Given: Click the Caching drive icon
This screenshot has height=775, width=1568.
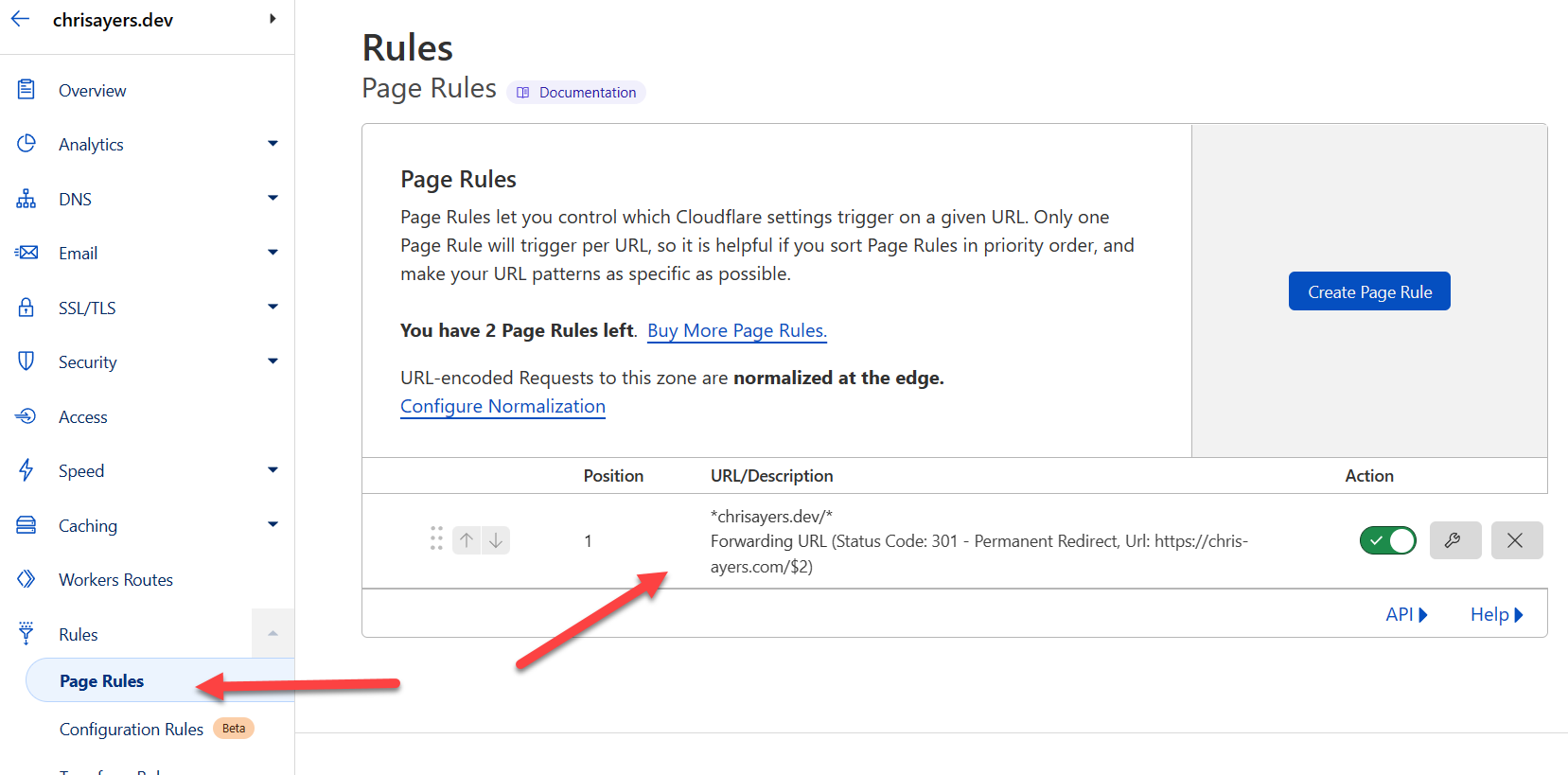Looking at the screenshot, I should coord(26,525).
